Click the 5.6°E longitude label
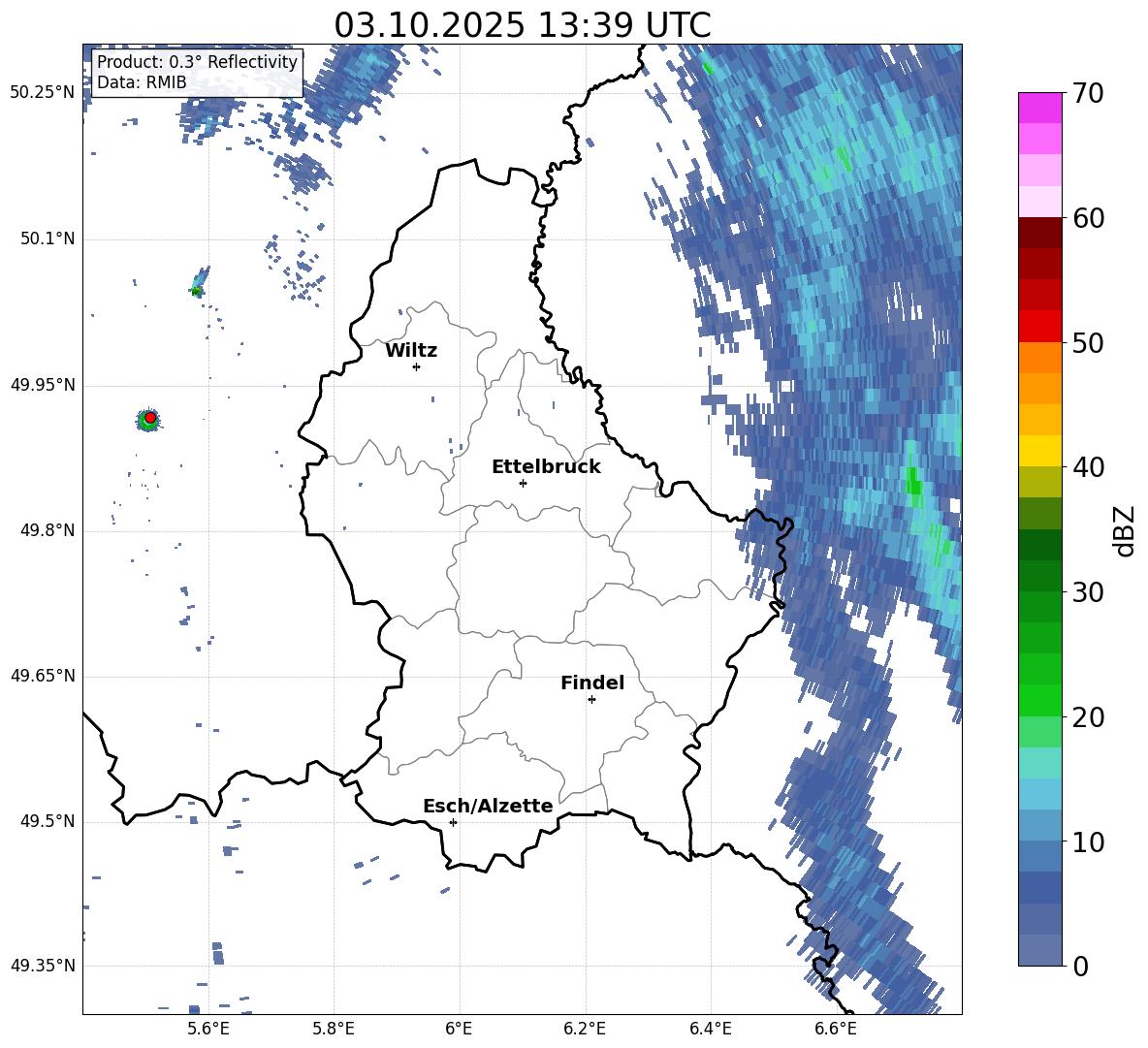The image size is (1148, 1048). click(x=207, y=1029)
